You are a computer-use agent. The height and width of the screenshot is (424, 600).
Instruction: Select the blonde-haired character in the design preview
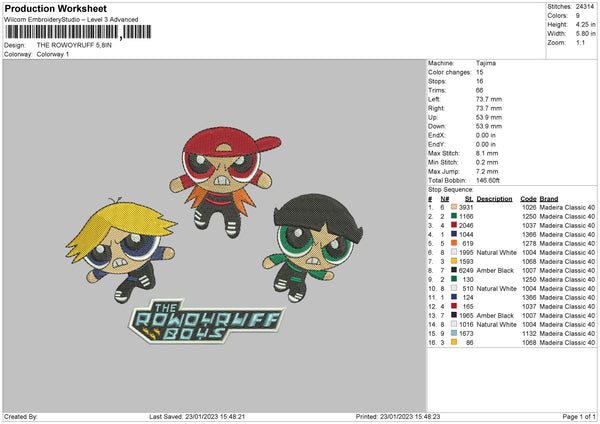(x=121, y=250)
